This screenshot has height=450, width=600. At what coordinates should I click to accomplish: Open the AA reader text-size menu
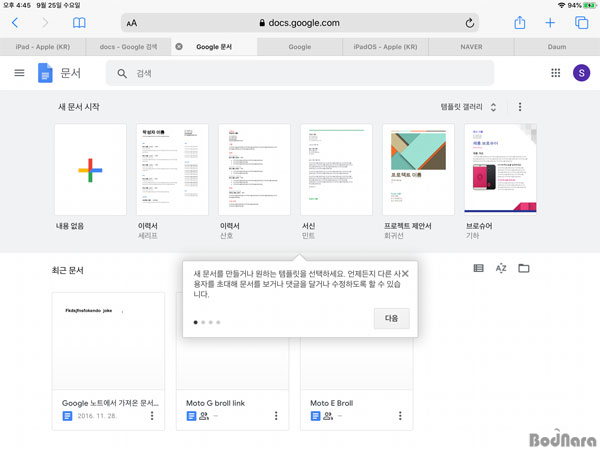(x=132, y=23)
